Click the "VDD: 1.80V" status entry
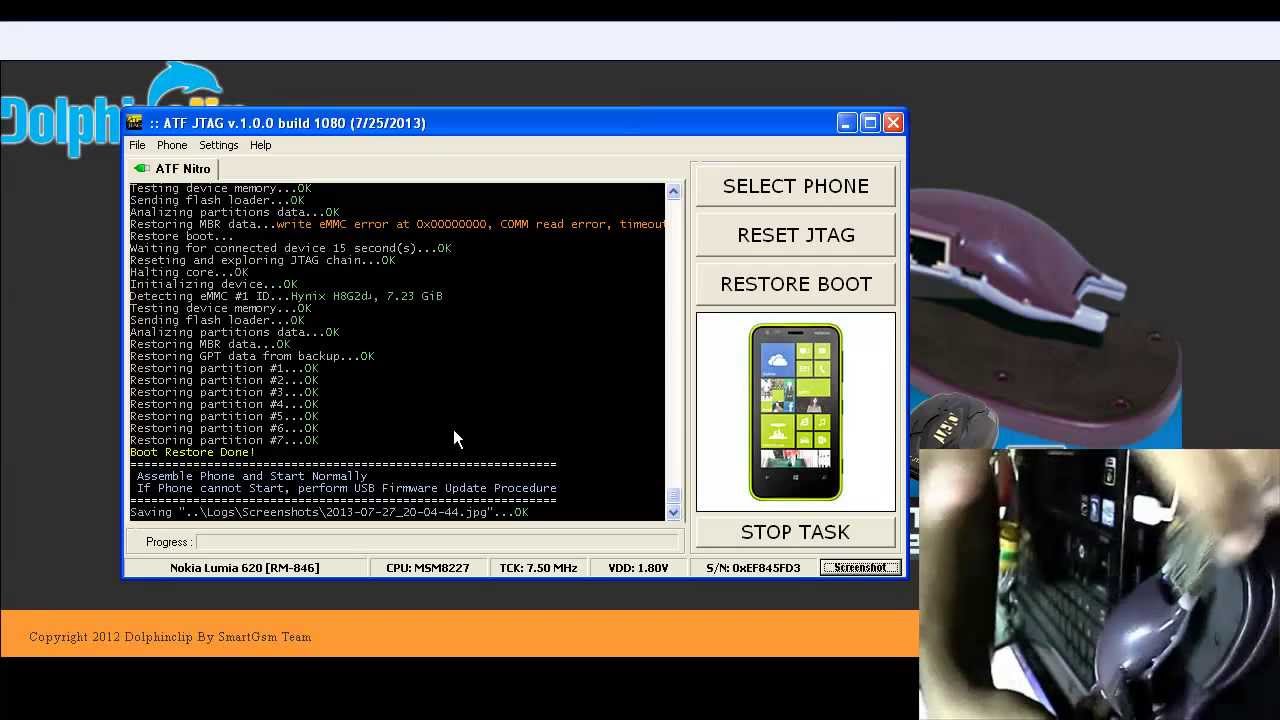 [x=638, y=567]
